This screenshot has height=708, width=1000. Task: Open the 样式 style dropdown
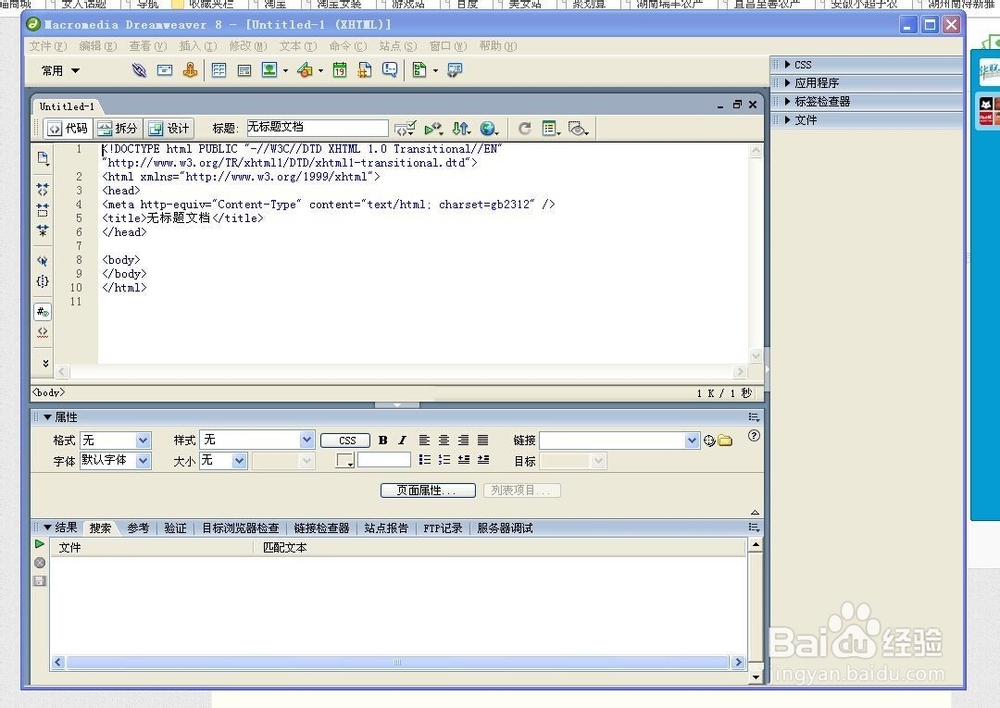pyautogui.click(x=307, y=439)
